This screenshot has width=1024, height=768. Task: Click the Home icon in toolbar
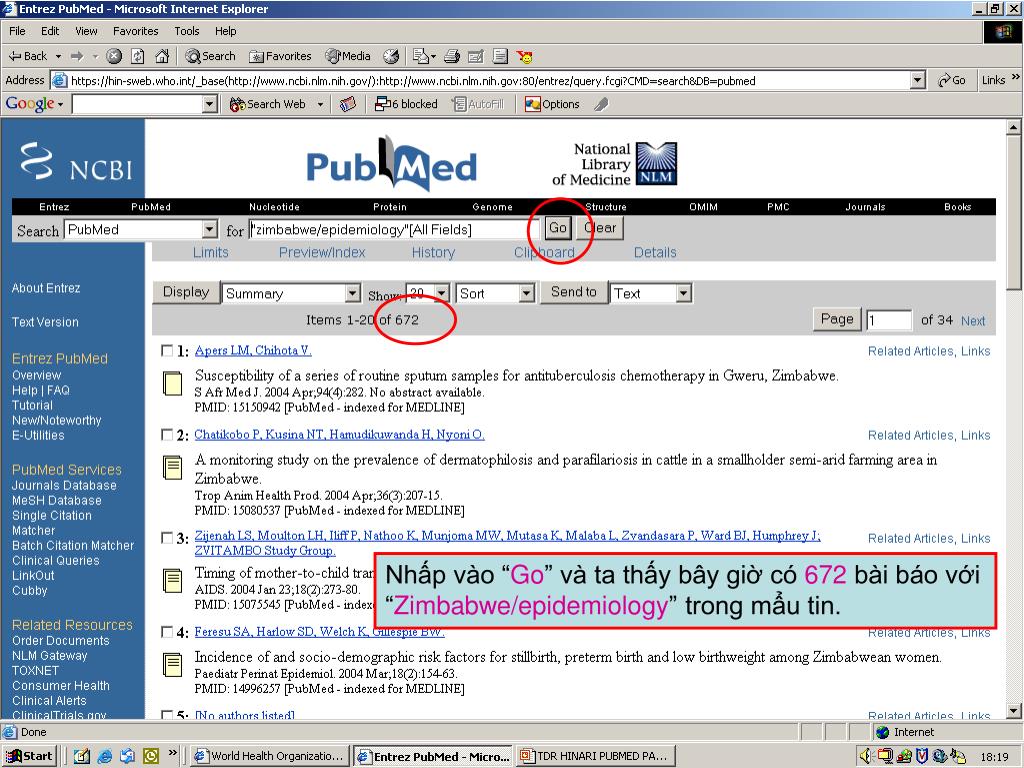(162, 56)
